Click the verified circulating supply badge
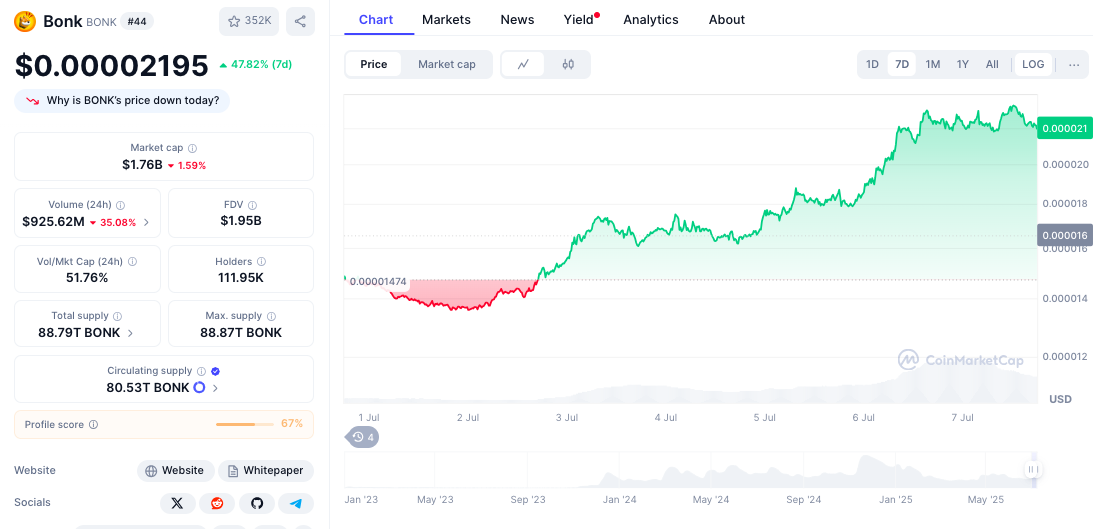 pos(215,371)
